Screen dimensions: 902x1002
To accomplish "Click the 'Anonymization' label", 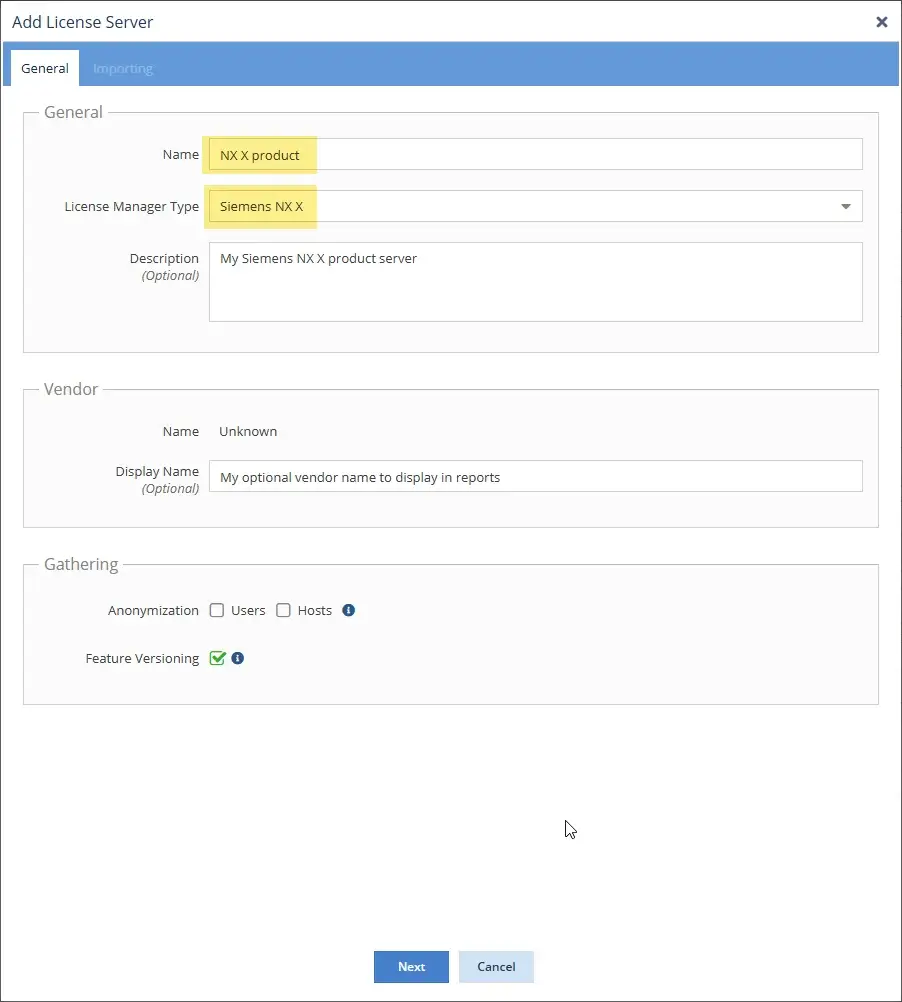I will point(153,610).
